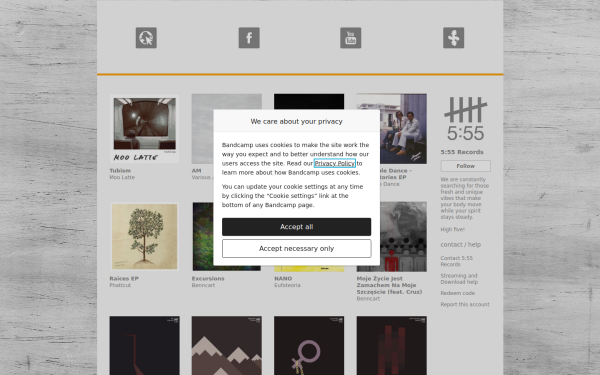Click the Moo Latte artist name
Viewport: 600px width, 375px height.
(122, 178)
